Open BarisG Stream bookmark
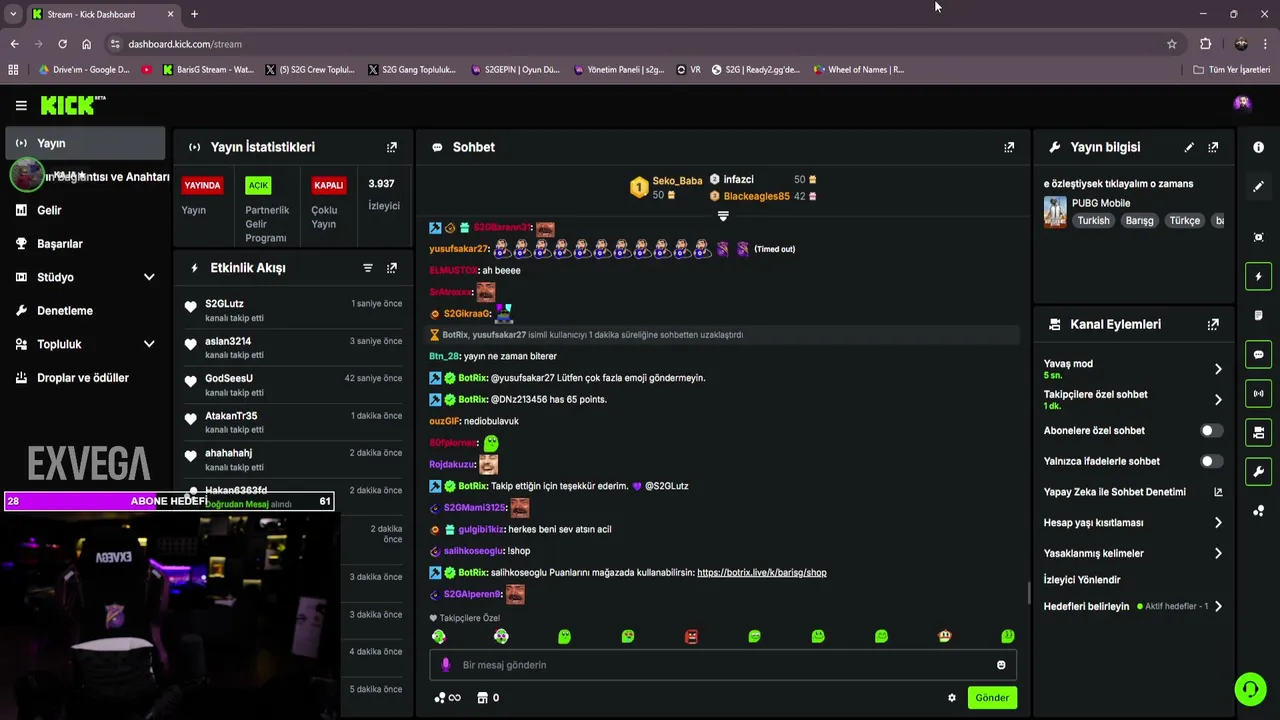The image size is (1280, 720). (207, 70)
